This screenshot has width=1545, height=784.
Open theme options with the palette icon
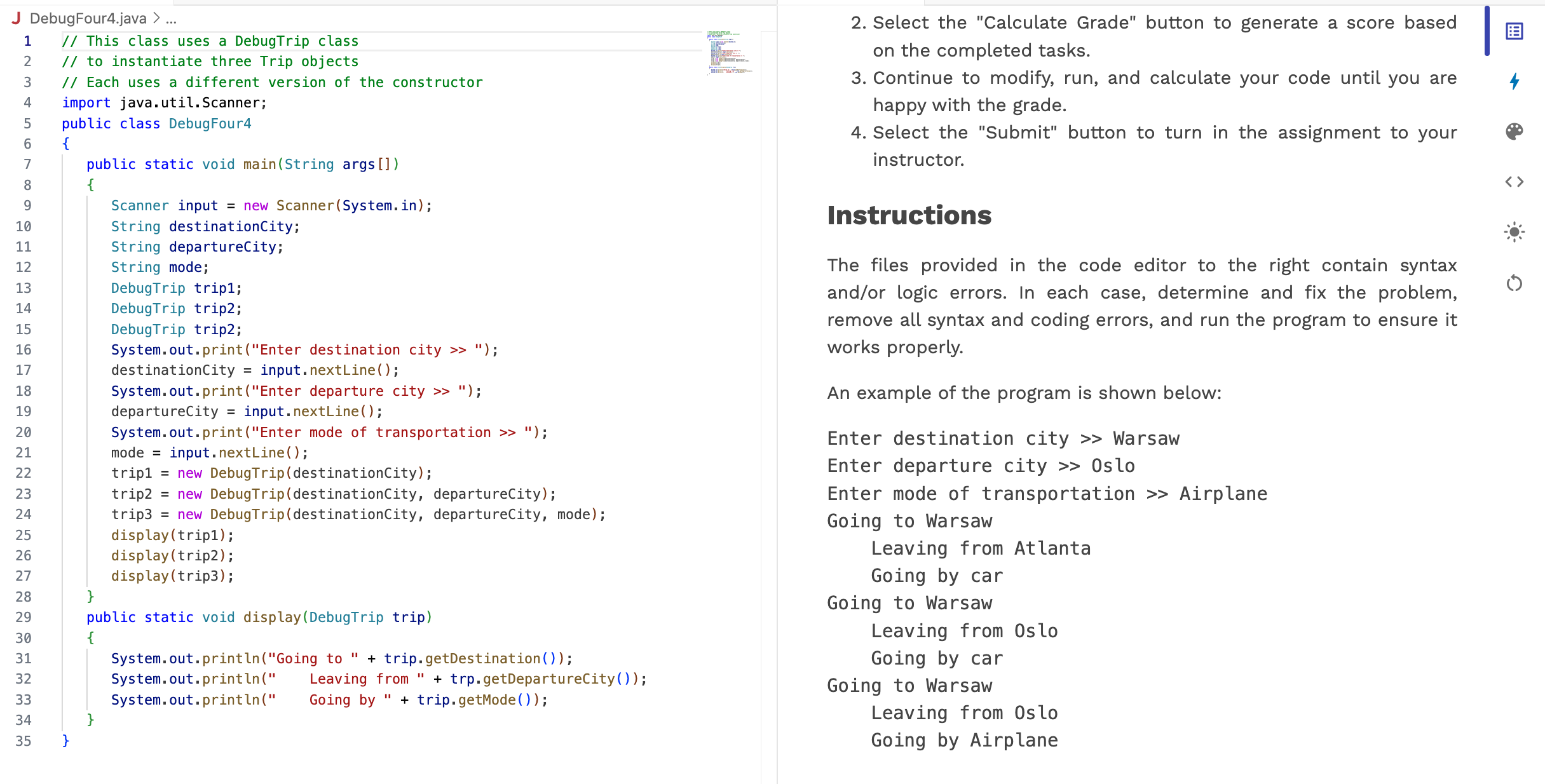(x=1515, y=132)
